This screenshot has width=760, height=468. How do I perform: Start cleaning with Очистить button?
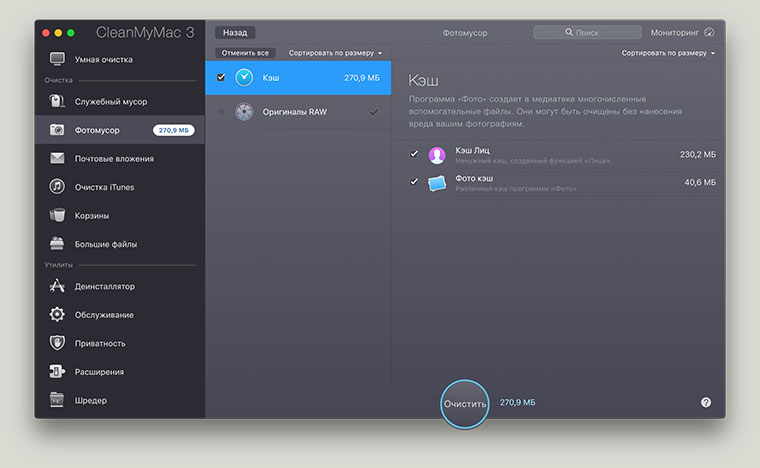pos(464,404)
